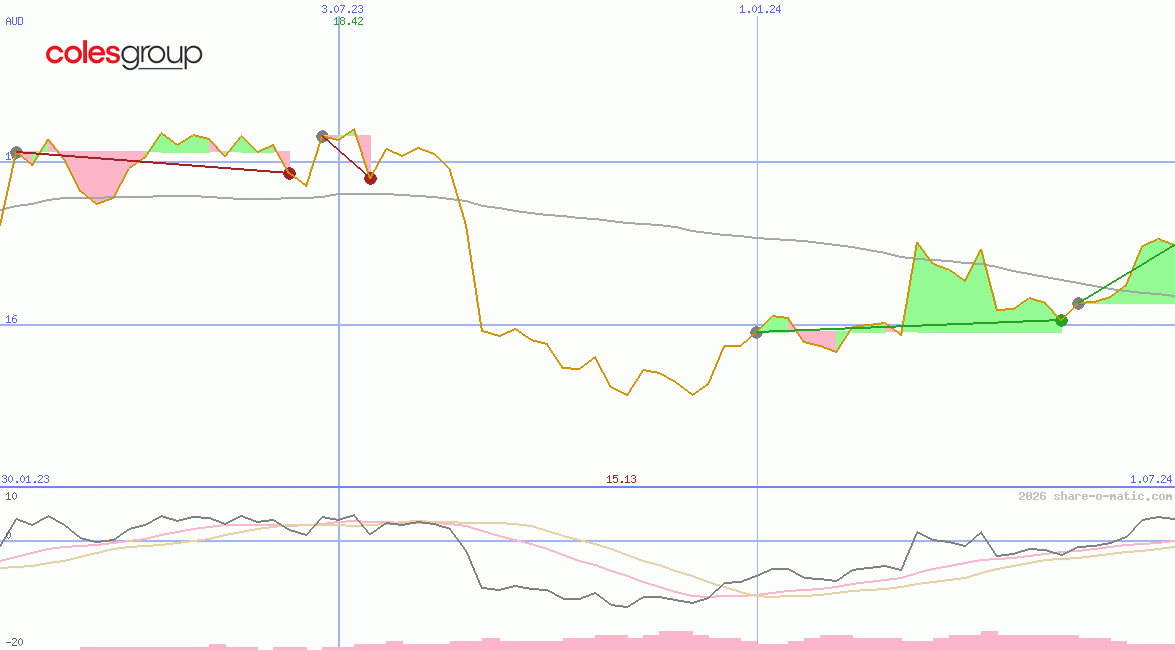The width and height of the screenshot is (1175, 650).
Task: Select the gray marker starting the red trendline
Action: click(15, 152)
